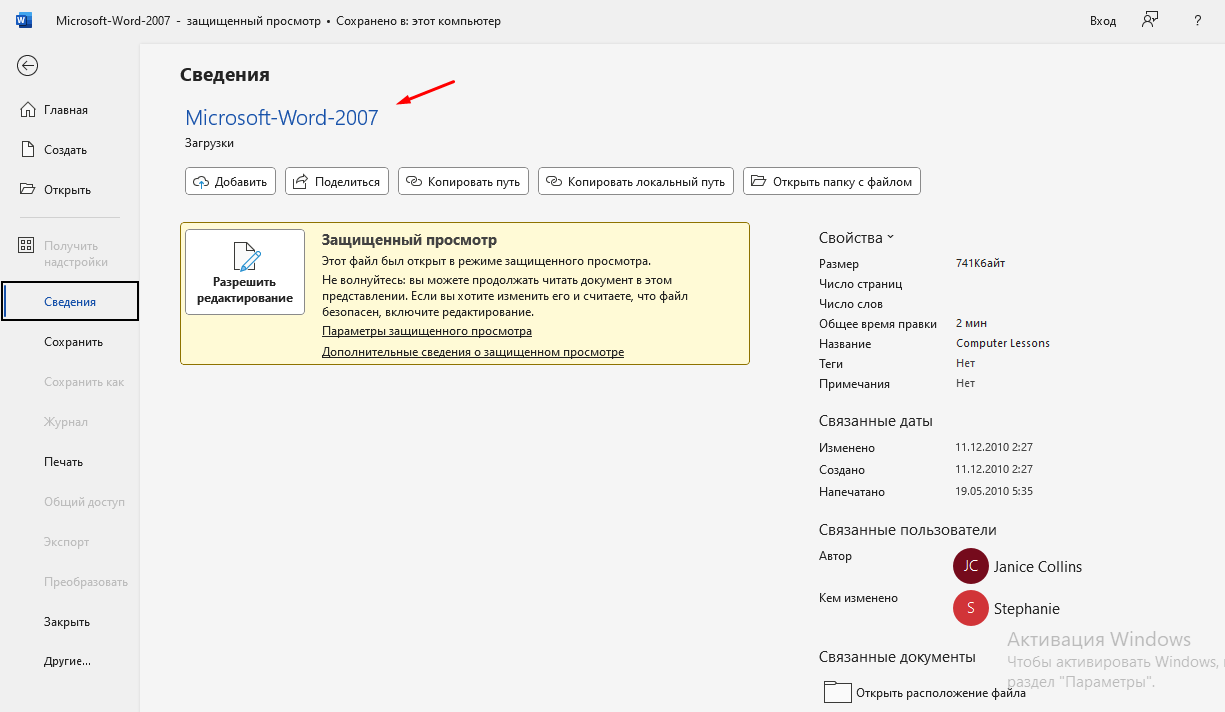1225x712 pixels.
Task: Click the Примечания value Нет
Action: (965, 383)
